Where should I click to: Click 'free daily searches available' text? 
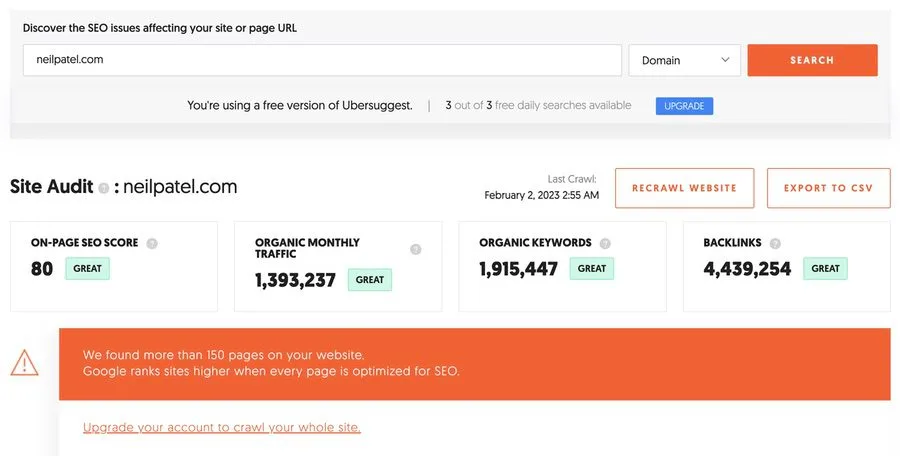[563, 105]
